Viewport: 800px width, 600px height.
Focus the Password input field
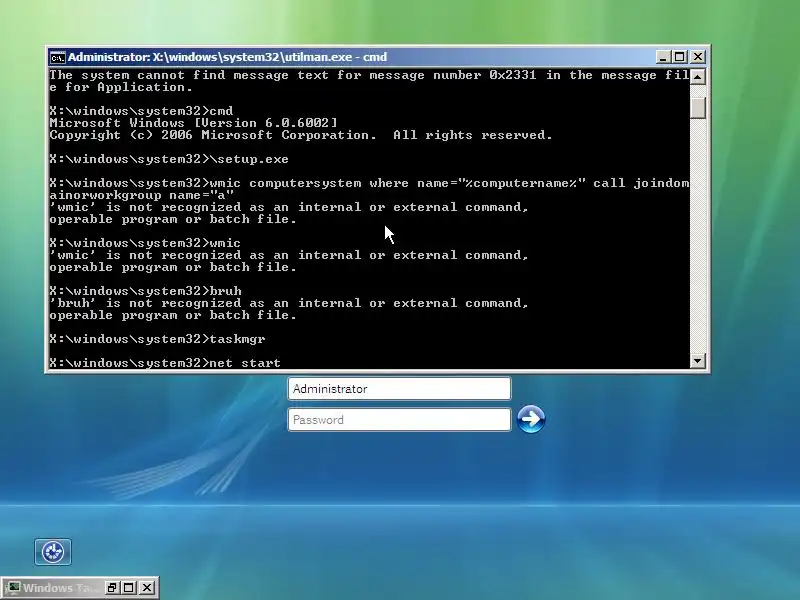point(399,420)
